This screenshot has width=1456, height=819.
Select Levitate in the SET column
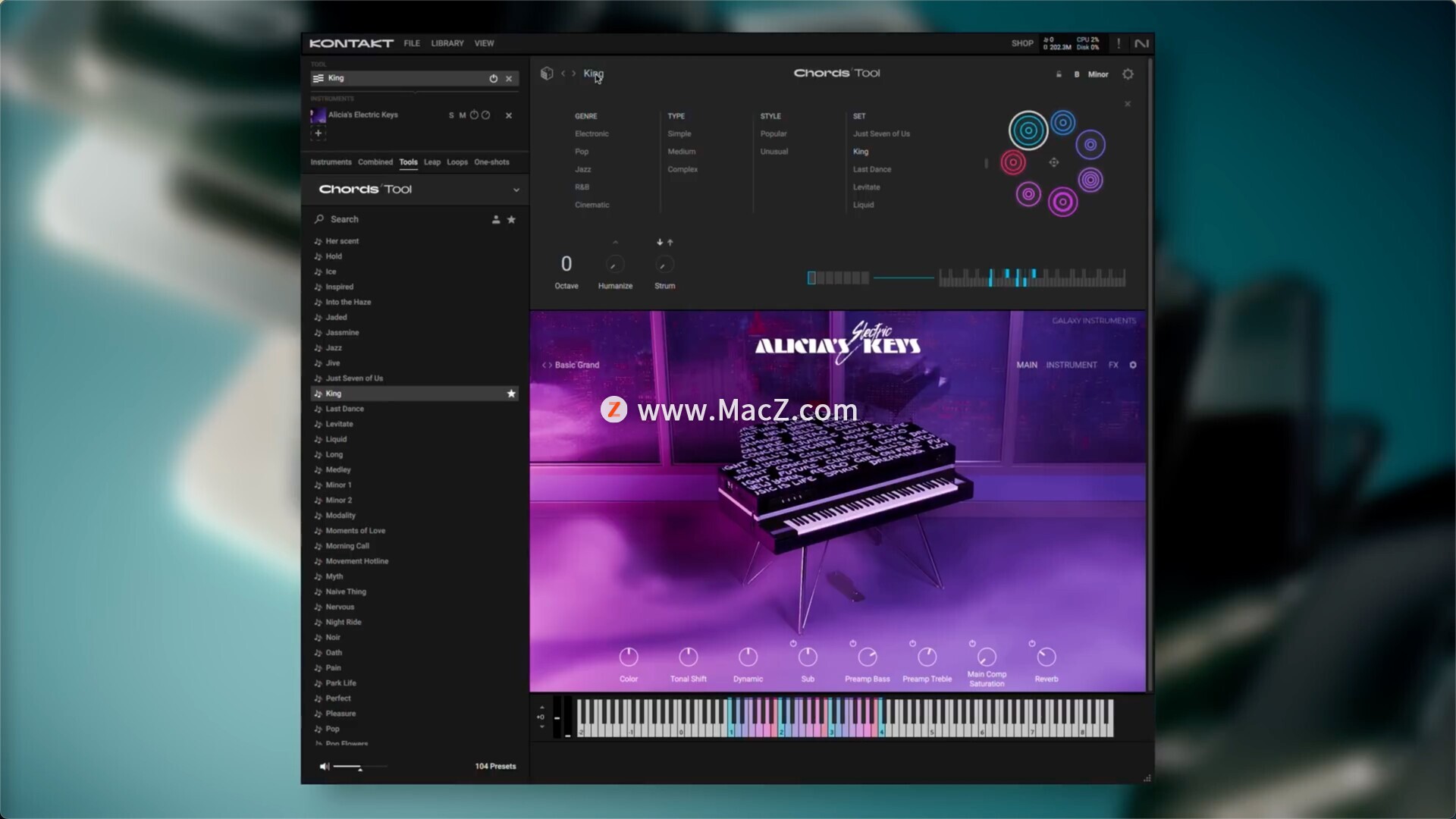[866, 187]
